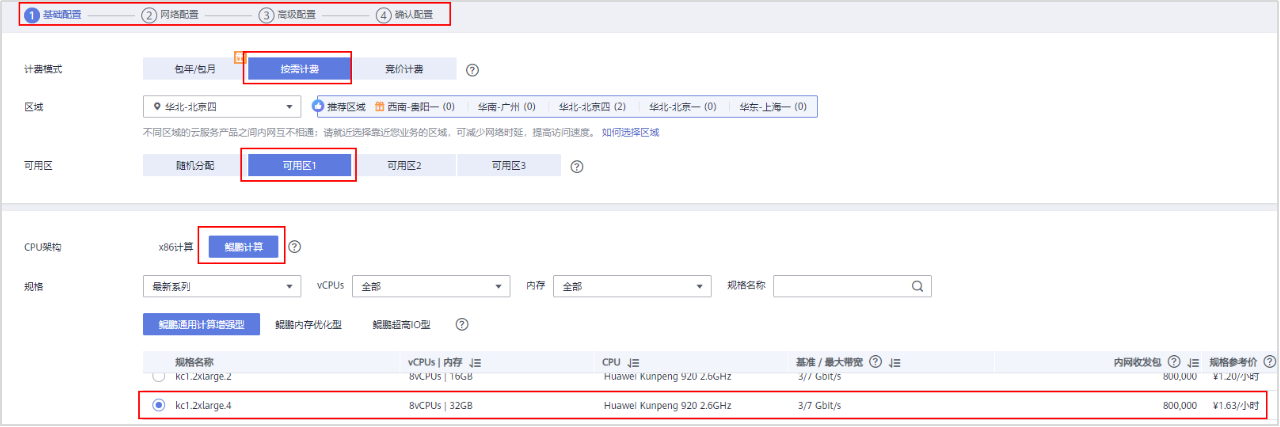Open help icon next to 可用区 options
Viewport: 1280px width, 427px height.
pyautogui.click(x=577, y=167)
